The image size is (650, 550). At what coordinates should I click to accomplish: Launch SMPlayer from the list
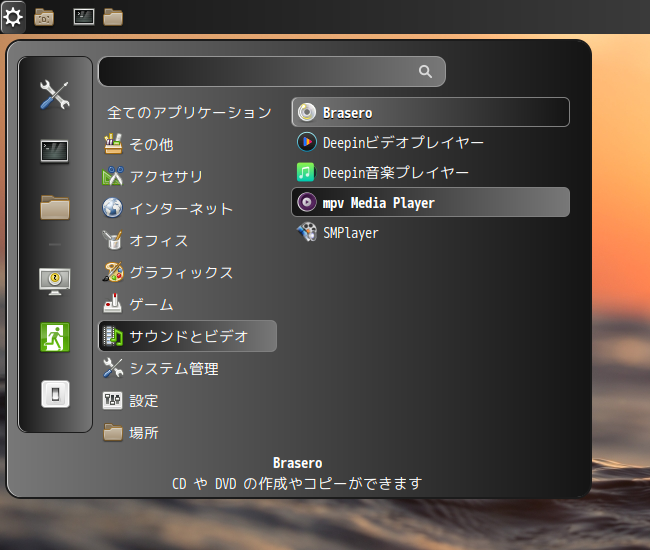(x=430, y=232)
